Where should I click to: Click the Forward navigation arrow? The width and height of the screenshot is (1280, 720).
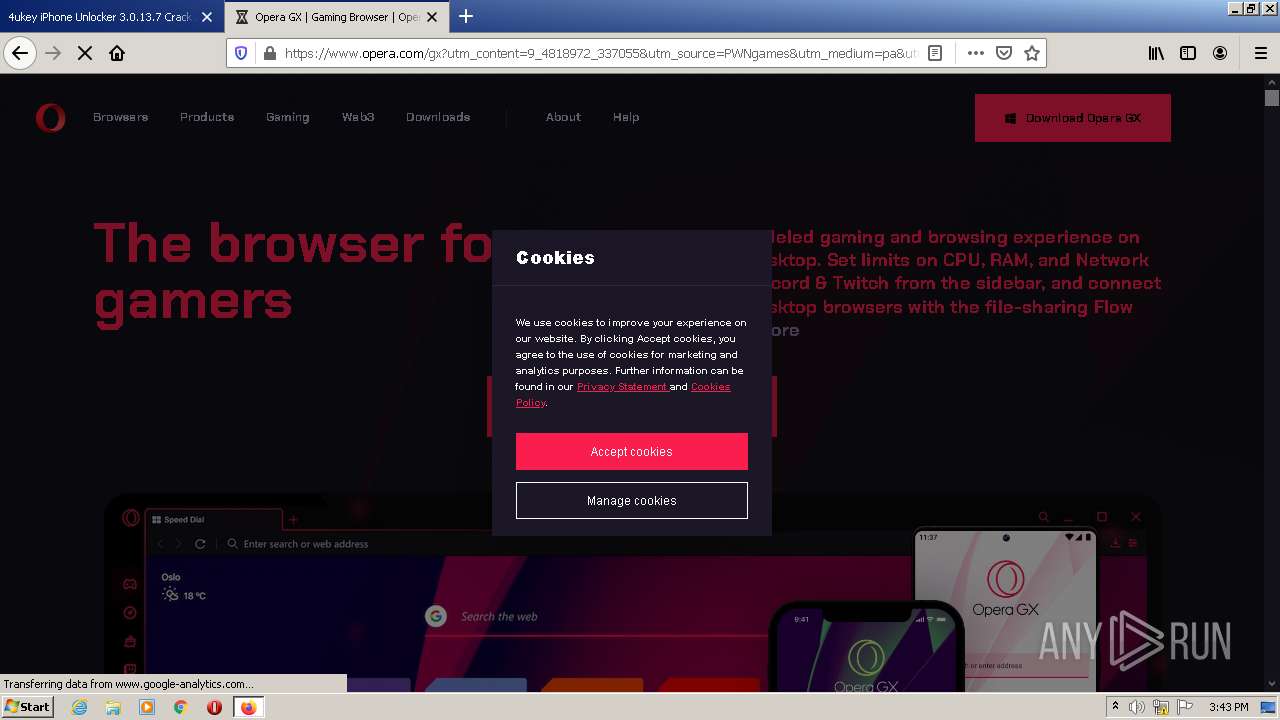click(x=54, y=53)
